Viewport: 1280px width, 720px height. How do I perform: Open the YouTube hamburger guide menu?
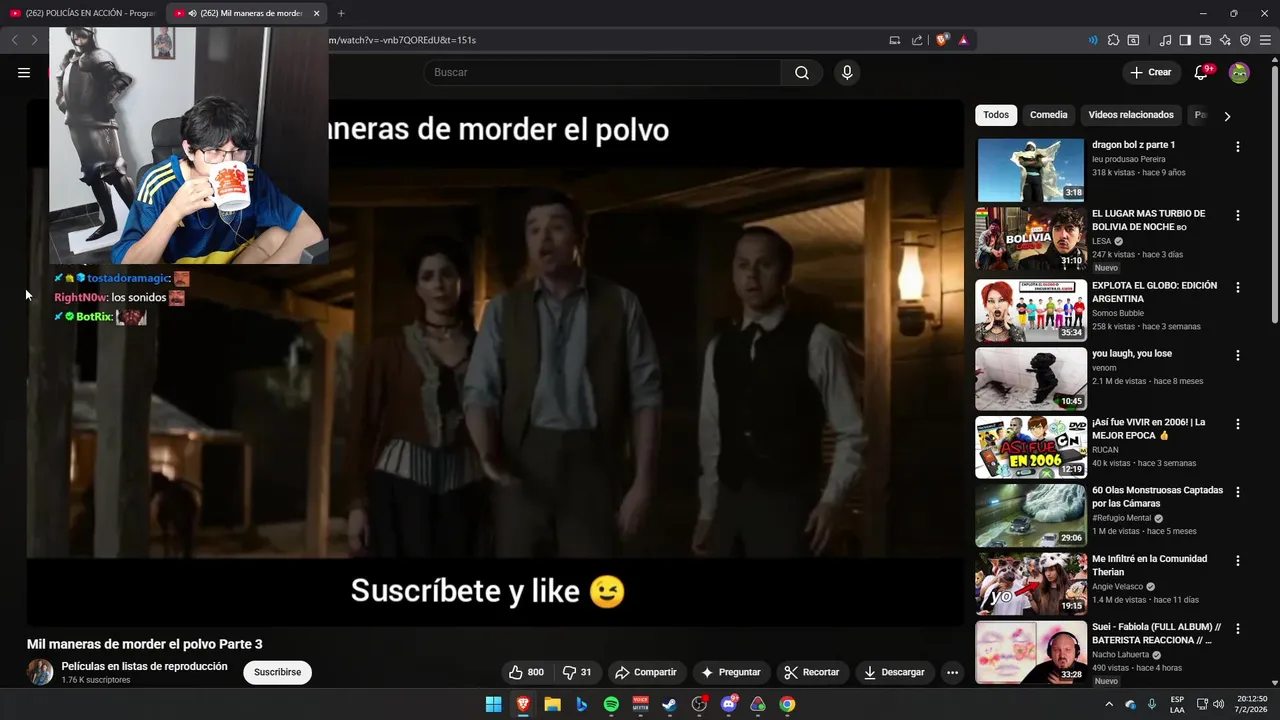(x=24, y=72)
